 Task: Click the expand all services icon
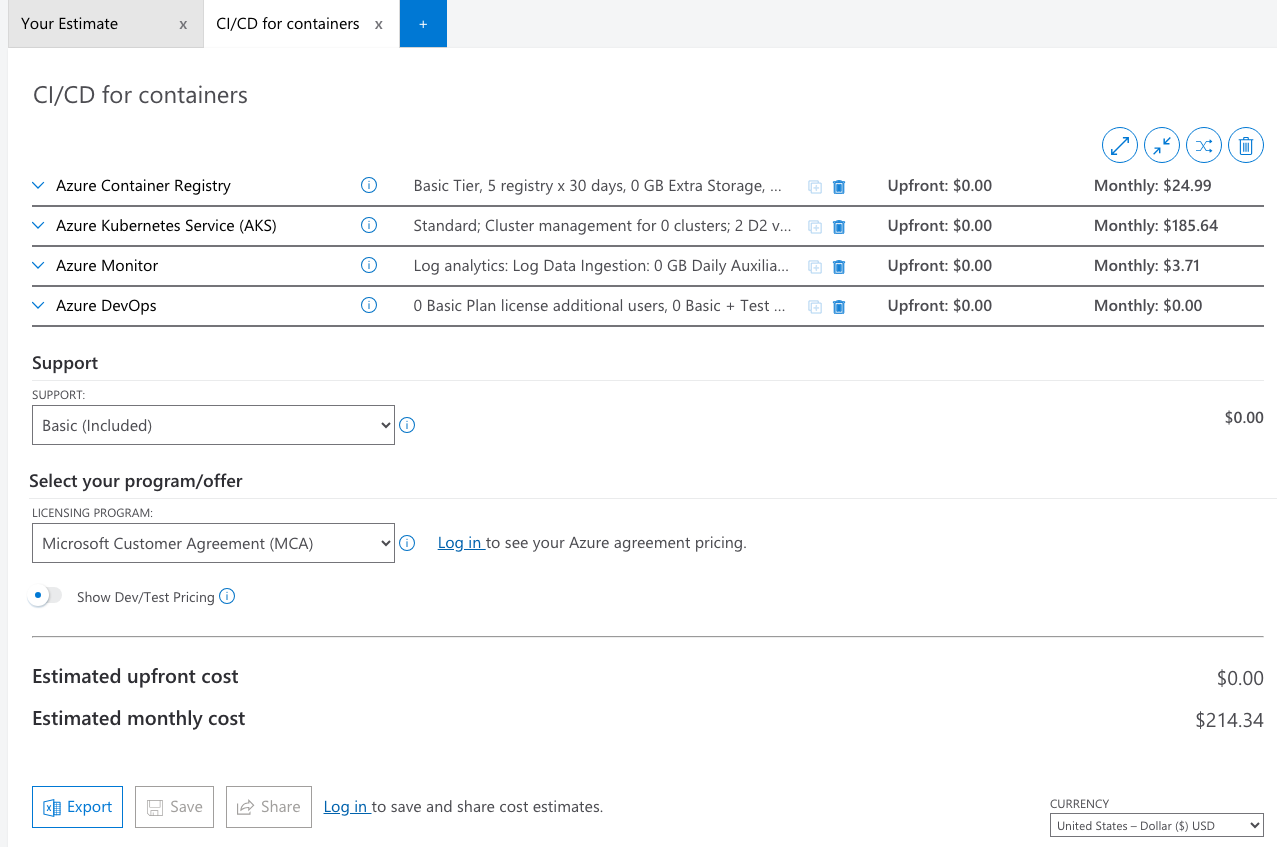(1120, 145)
